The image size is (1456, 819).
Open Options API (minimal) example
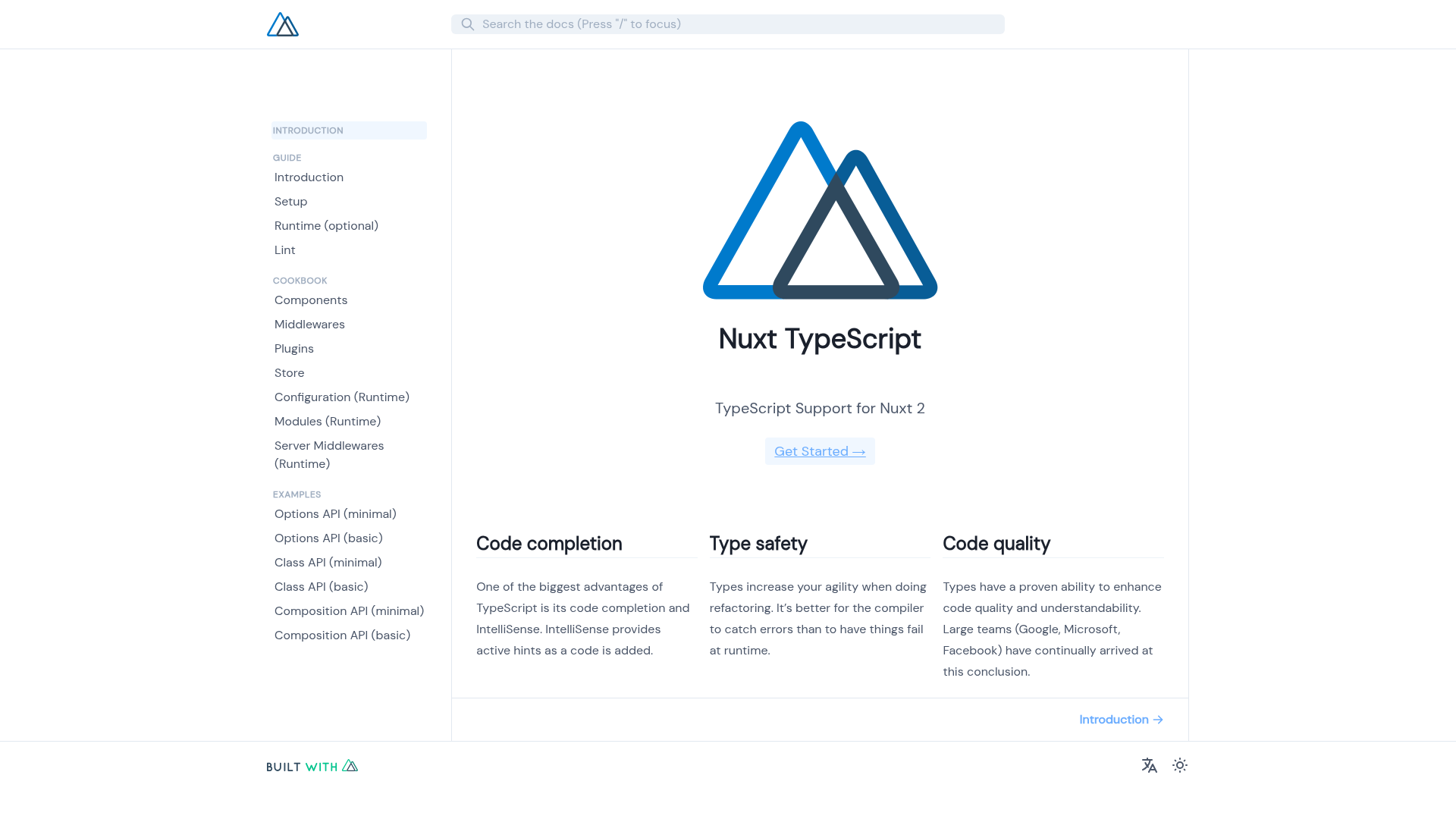(335, 514)
